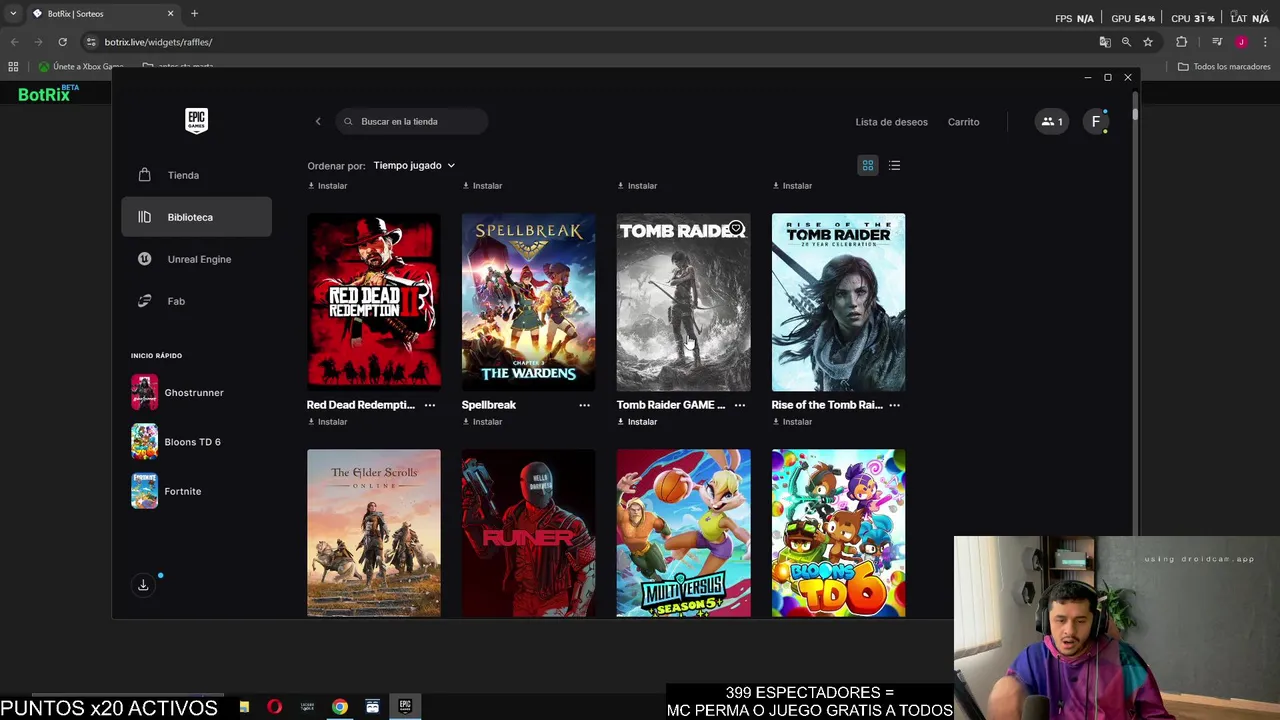Viewport: 1280px width, 720px height.
Task: Open the Chrome translate page icon
Action: (1105, 42)
